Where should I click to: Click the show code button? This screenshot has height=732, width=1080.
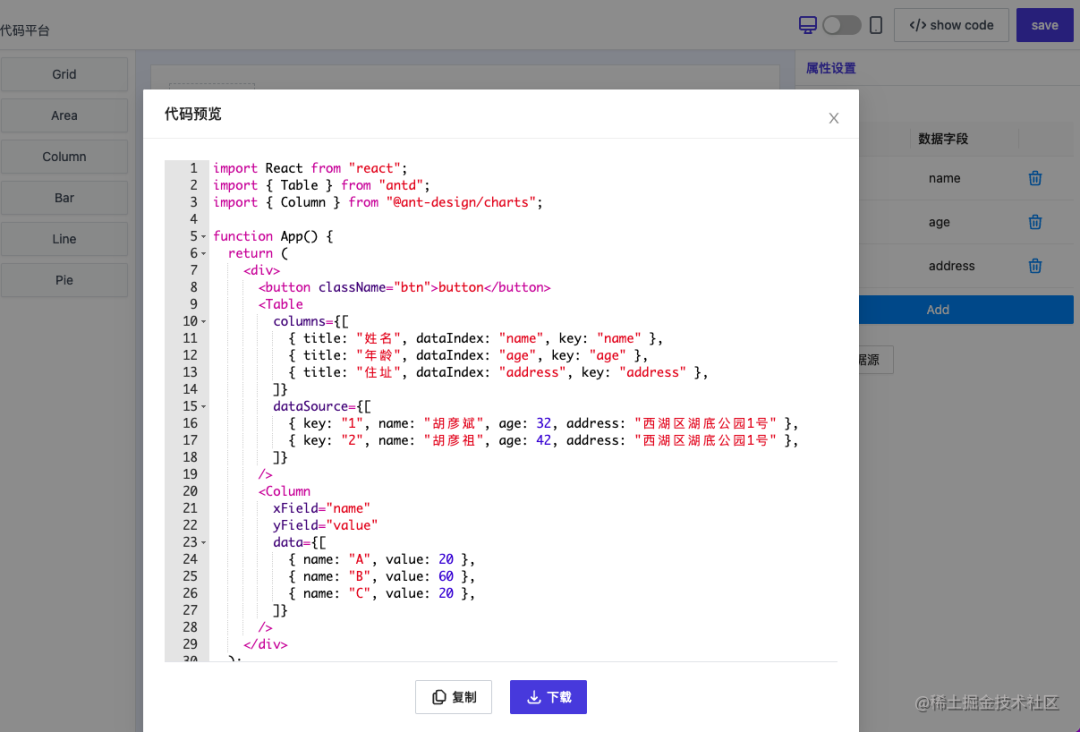[x=951, y=25]
